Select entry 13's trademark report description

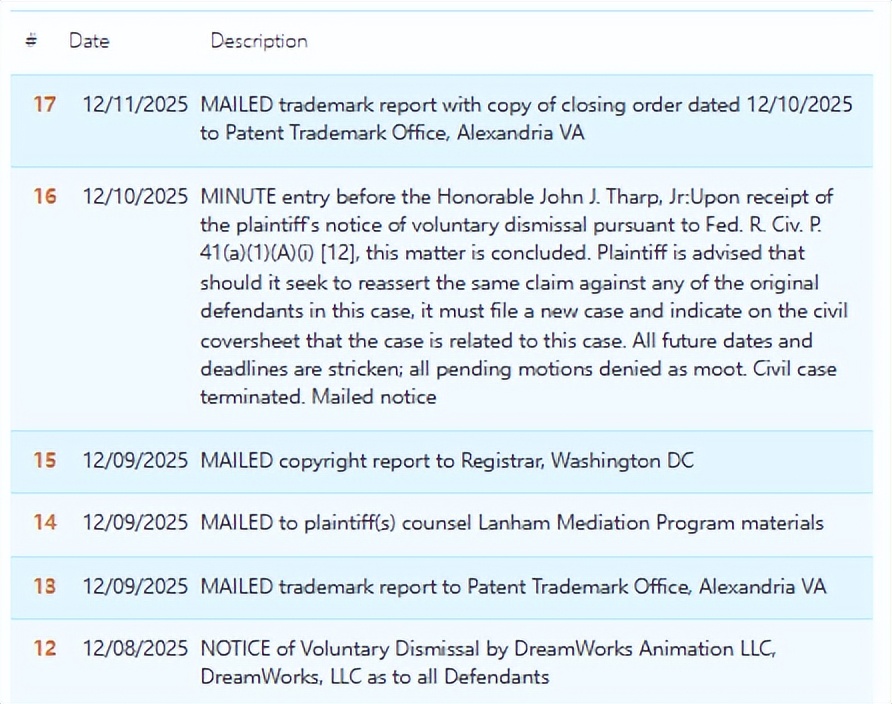(x=513, y=586)
